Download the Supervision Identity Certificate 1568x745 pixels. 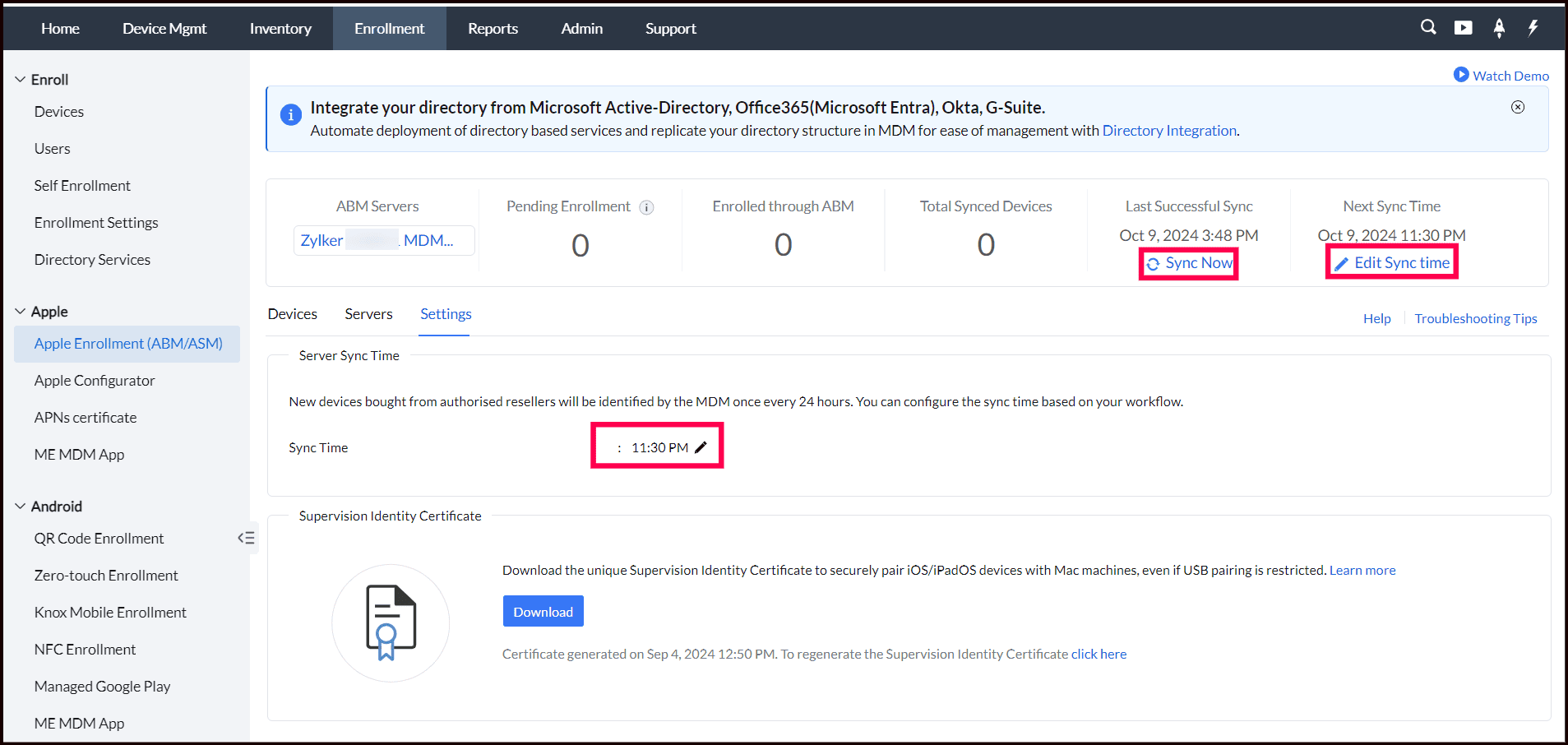pos(543,612)
